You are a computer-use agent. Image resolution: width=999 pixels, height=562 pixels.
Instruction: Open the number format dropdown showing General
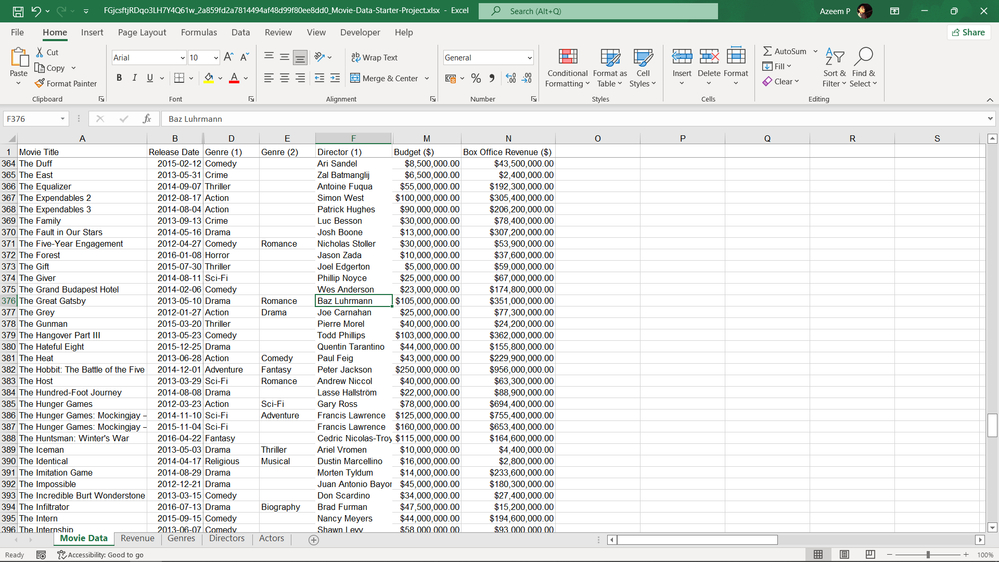(x=529, y=58)
